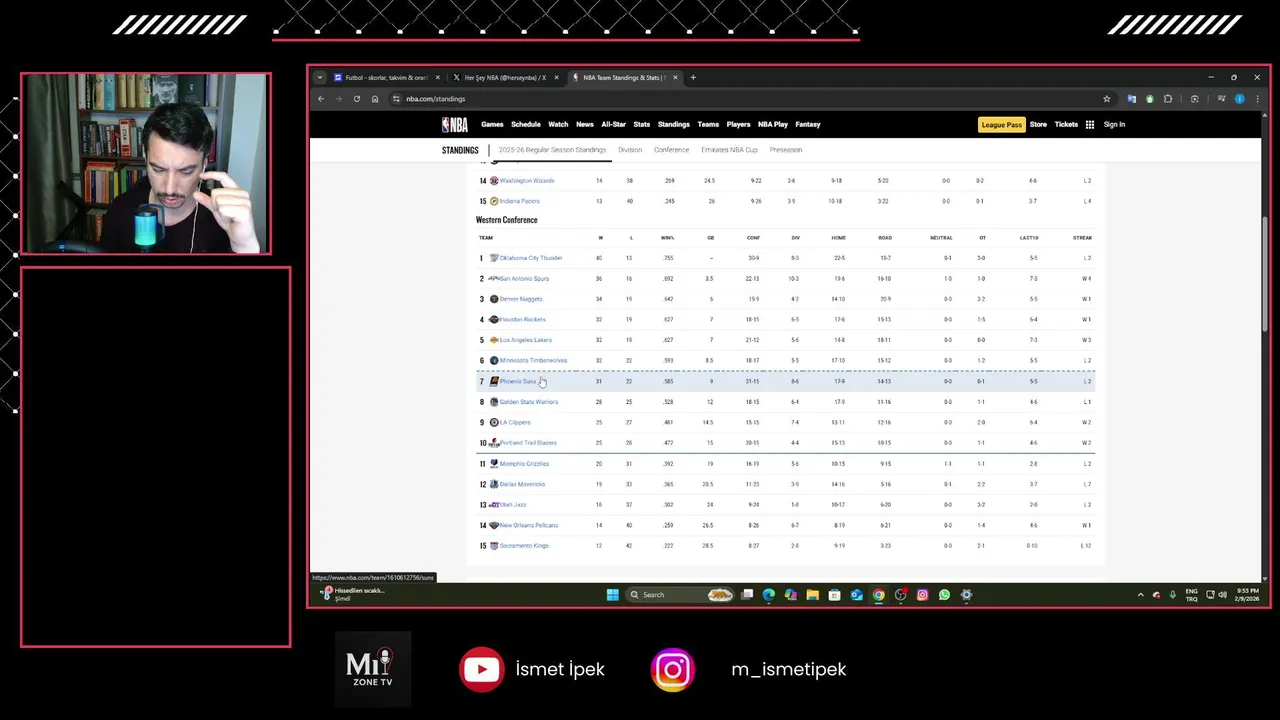Open Instagram from the taskbar
The width and height of the screenshot is (1280, 720).
[922, 595]
